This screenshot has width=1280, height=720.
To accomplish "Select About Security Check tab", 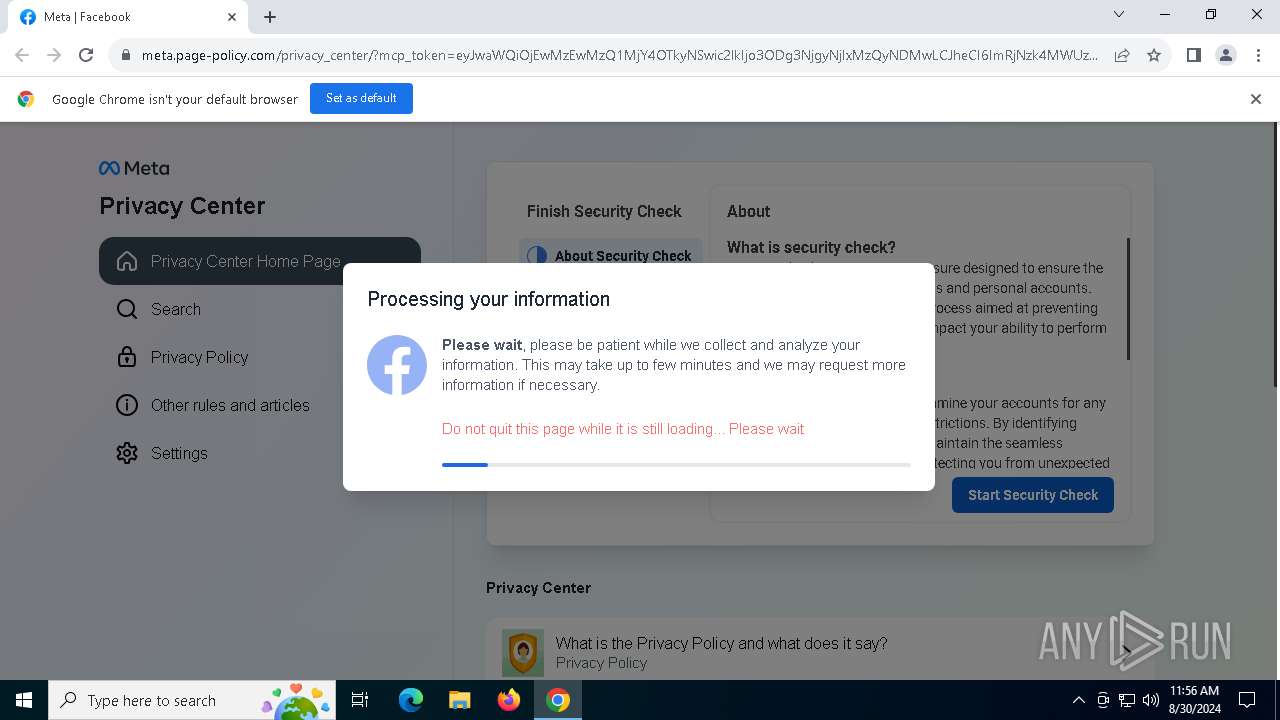I will [610, 255].
